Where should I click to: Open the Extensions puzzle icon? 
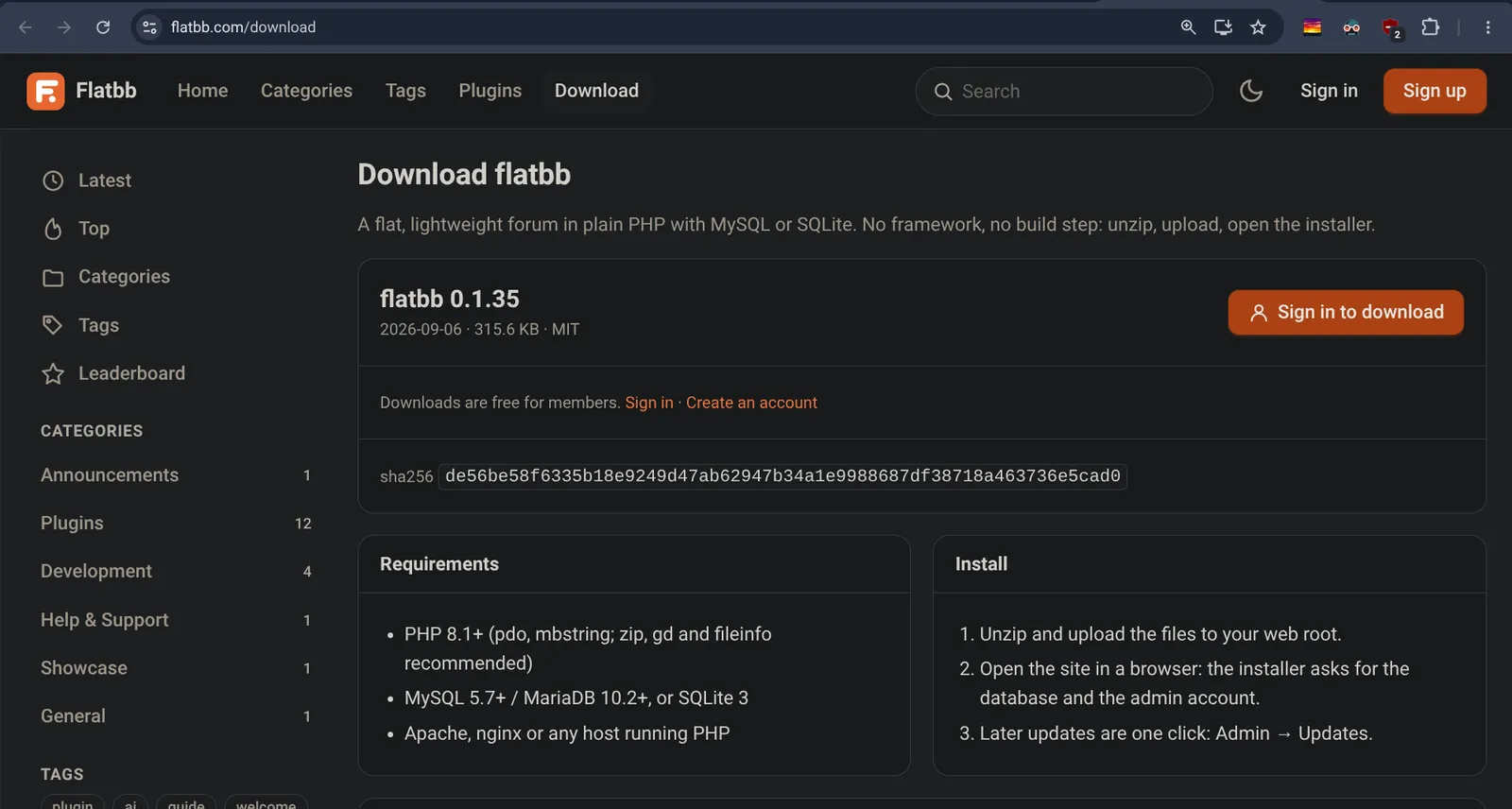(x=1431, y=27)
